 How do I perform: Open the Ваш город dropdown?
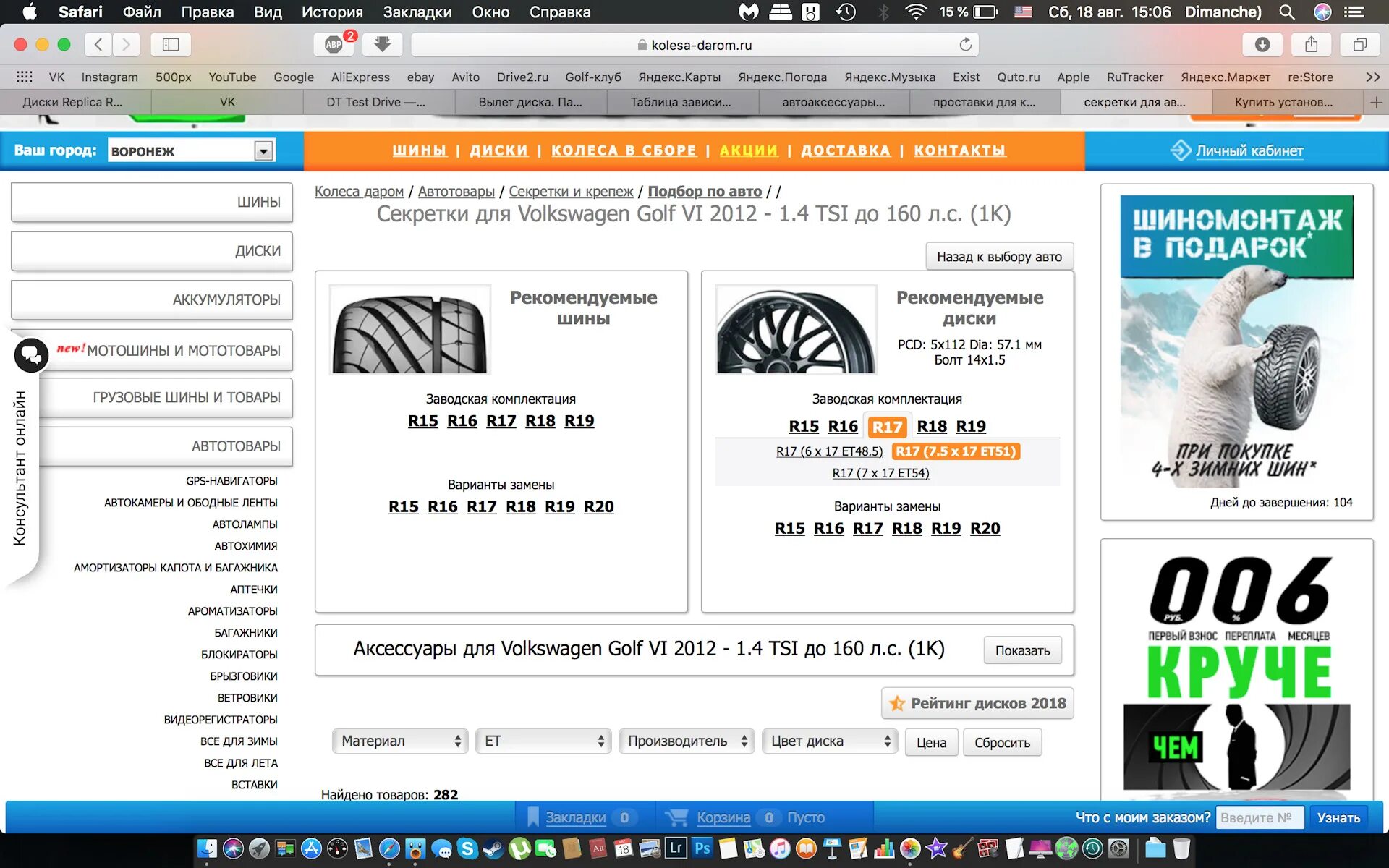tap(263, 150)
